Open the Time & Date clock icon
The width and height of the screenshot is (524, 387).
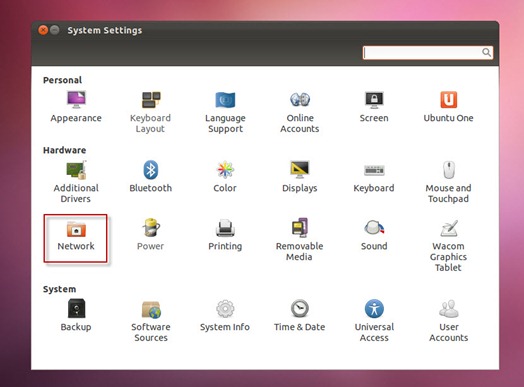pos(300,308)
